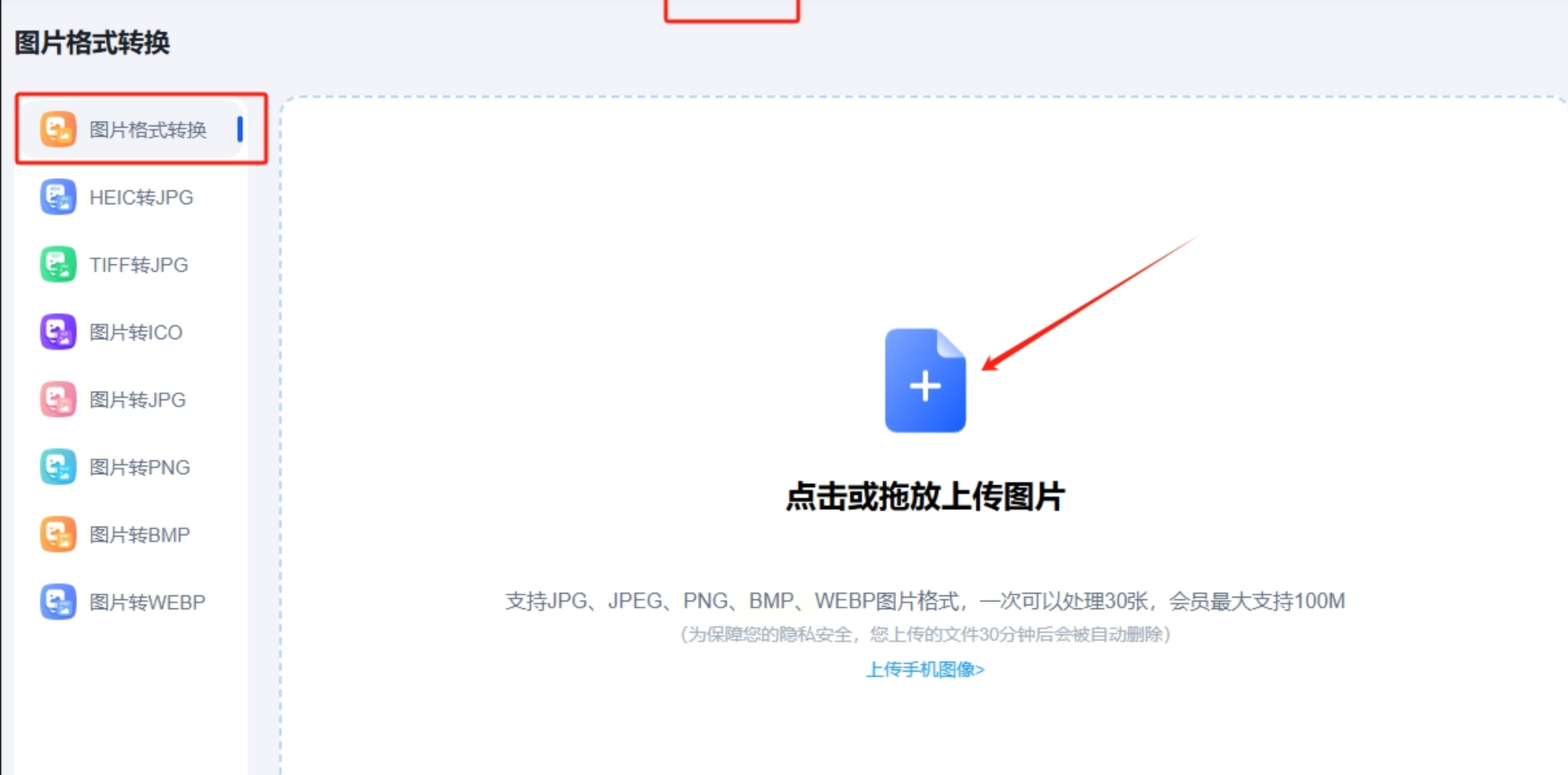The height and width of the screenshot is (775, 1568).
Task: Switch to 图片转ICO conversion
Action: pos(136,332)
